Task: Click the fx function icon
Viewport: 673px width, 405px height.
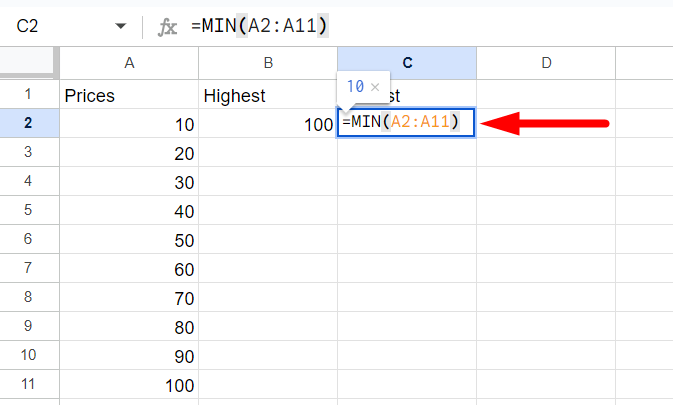Action: 168,25
